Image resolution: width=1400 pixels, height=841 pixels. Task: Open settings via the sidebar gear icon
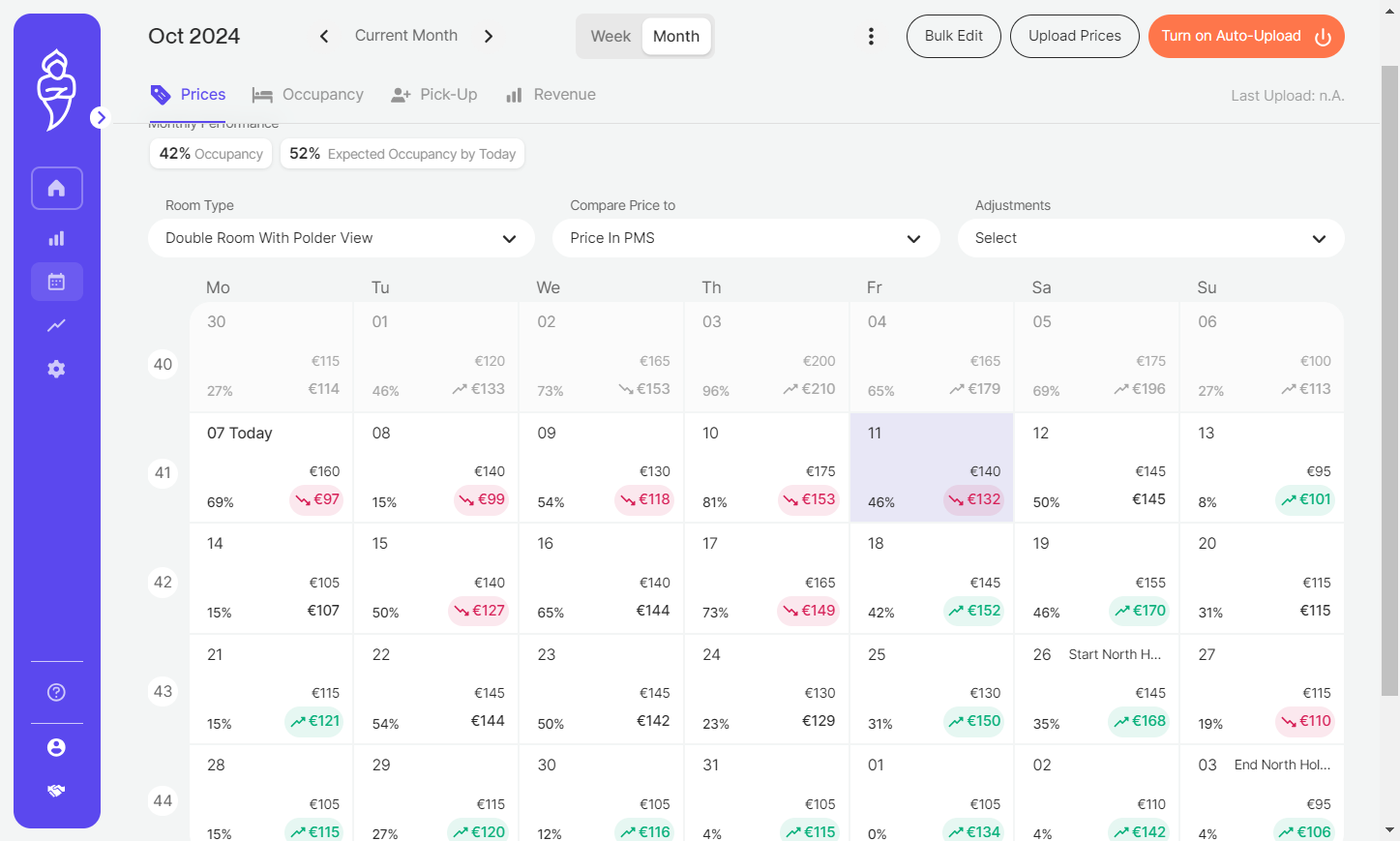[x=57, y=369]
